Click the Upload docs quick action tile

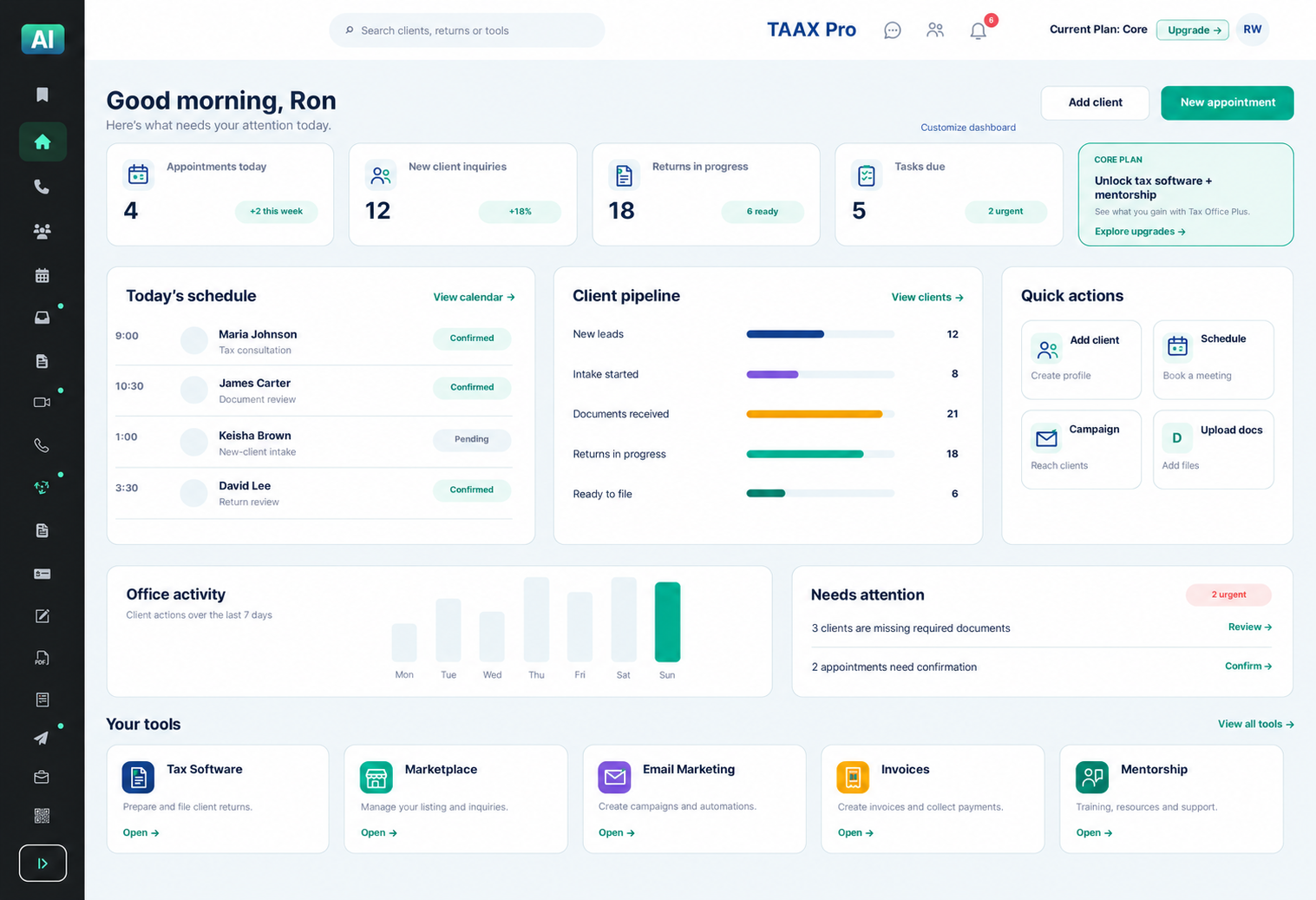coord(1213,450)
